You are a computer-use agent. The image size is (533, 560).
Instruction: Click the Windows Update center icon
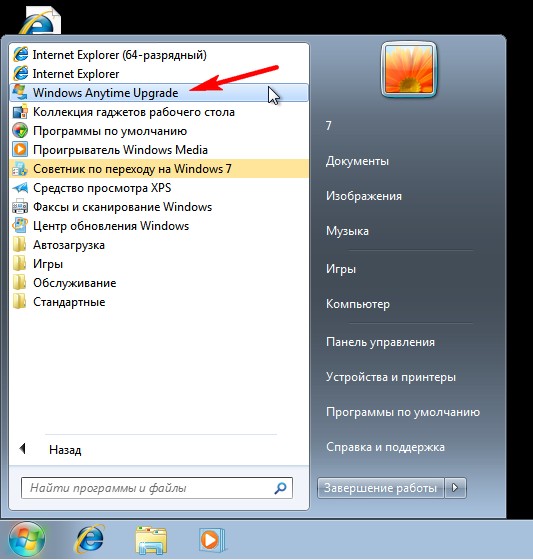coord(20,226)
